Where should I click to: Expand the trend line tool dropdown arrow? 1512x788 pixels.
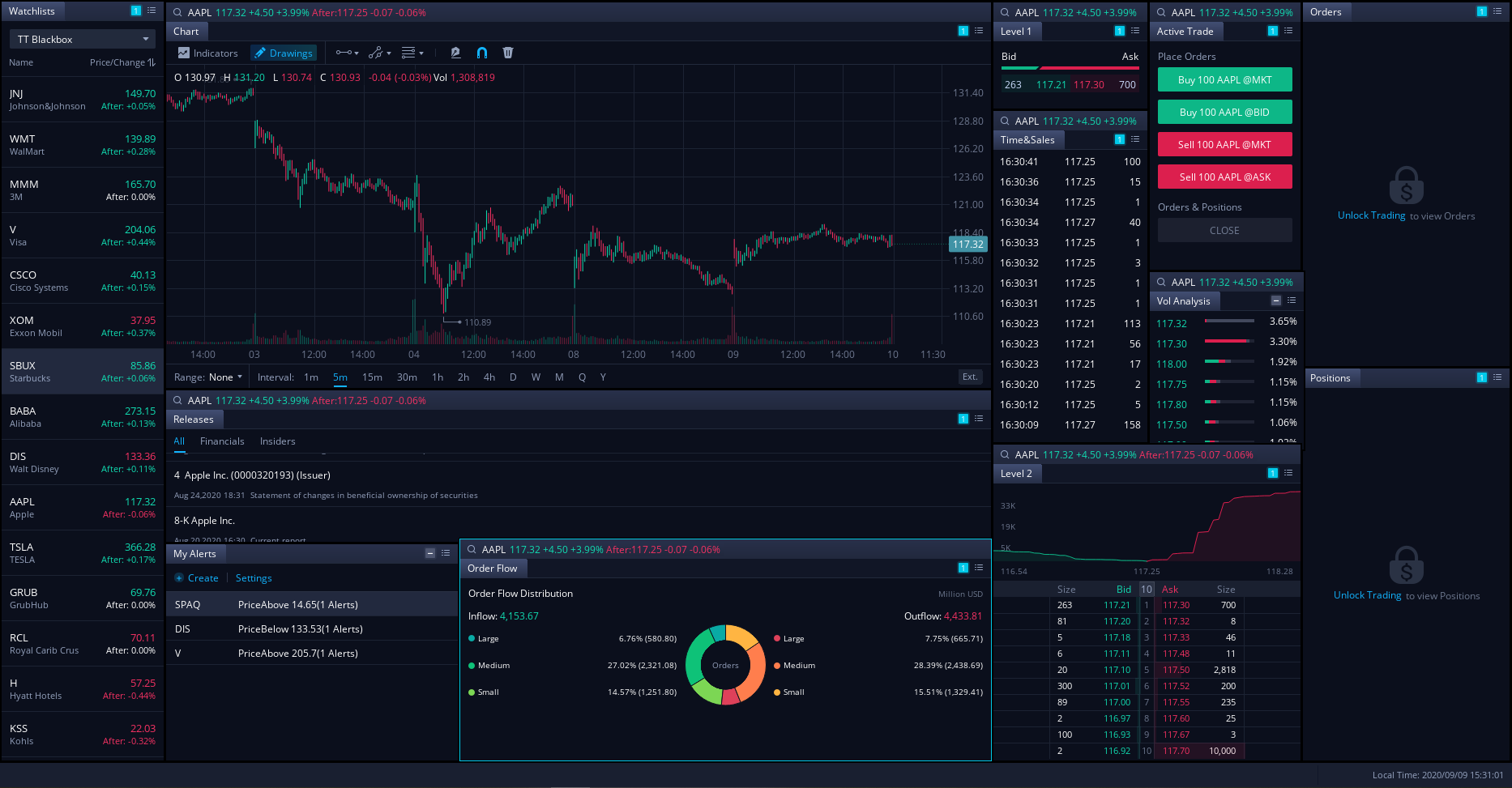pos(357,53)
